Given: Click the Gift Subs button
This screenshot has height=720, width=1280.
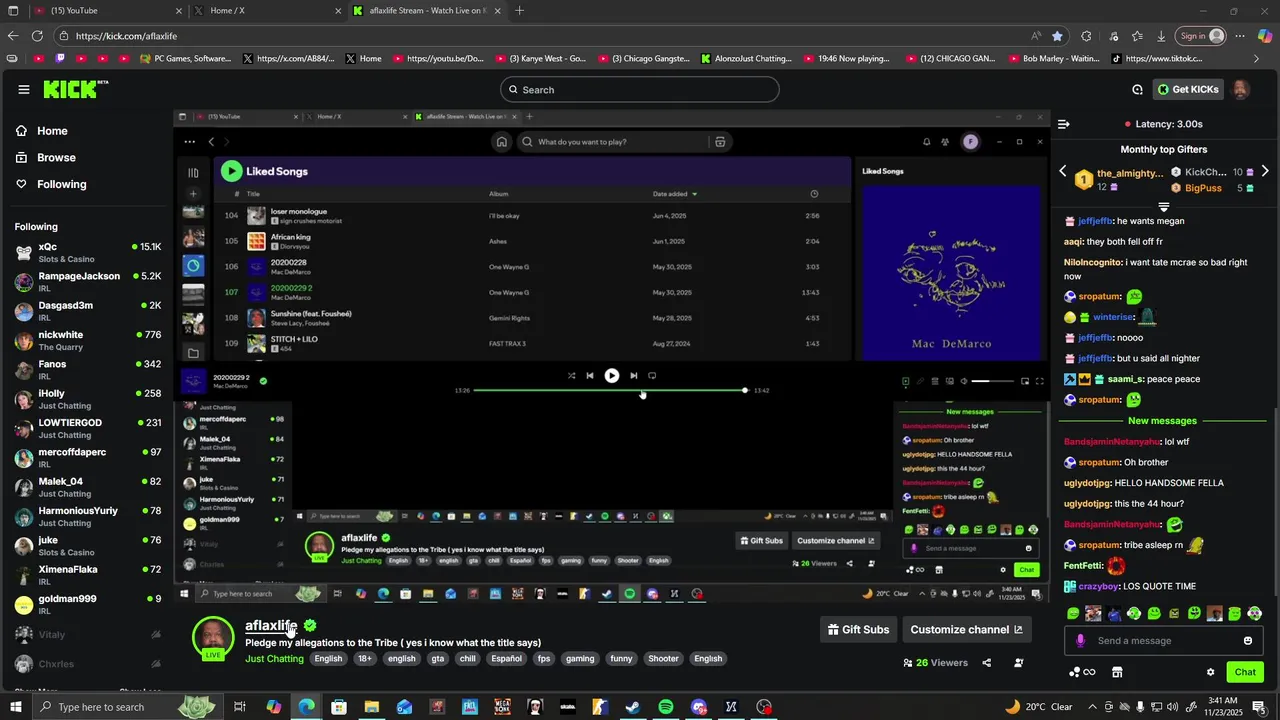Looking at the screenshot, I should click(858, 630).
